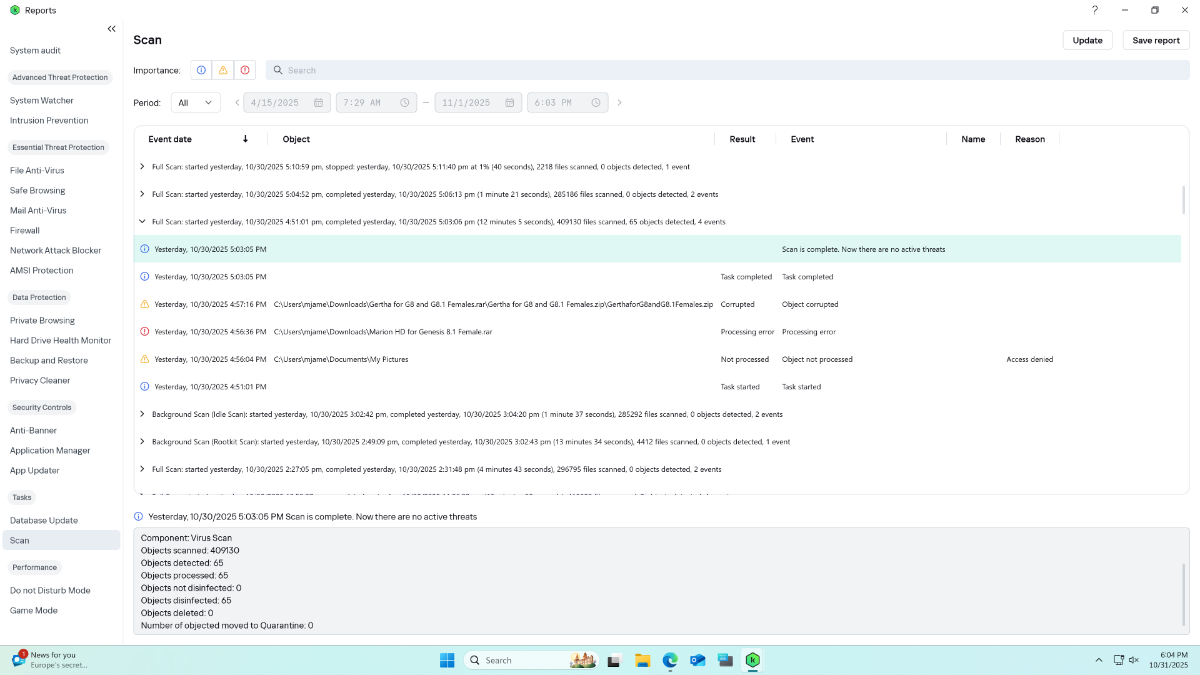Open the Intrusion Prevention report
The height and width of the screenshot is (675, 1200).
49,120
